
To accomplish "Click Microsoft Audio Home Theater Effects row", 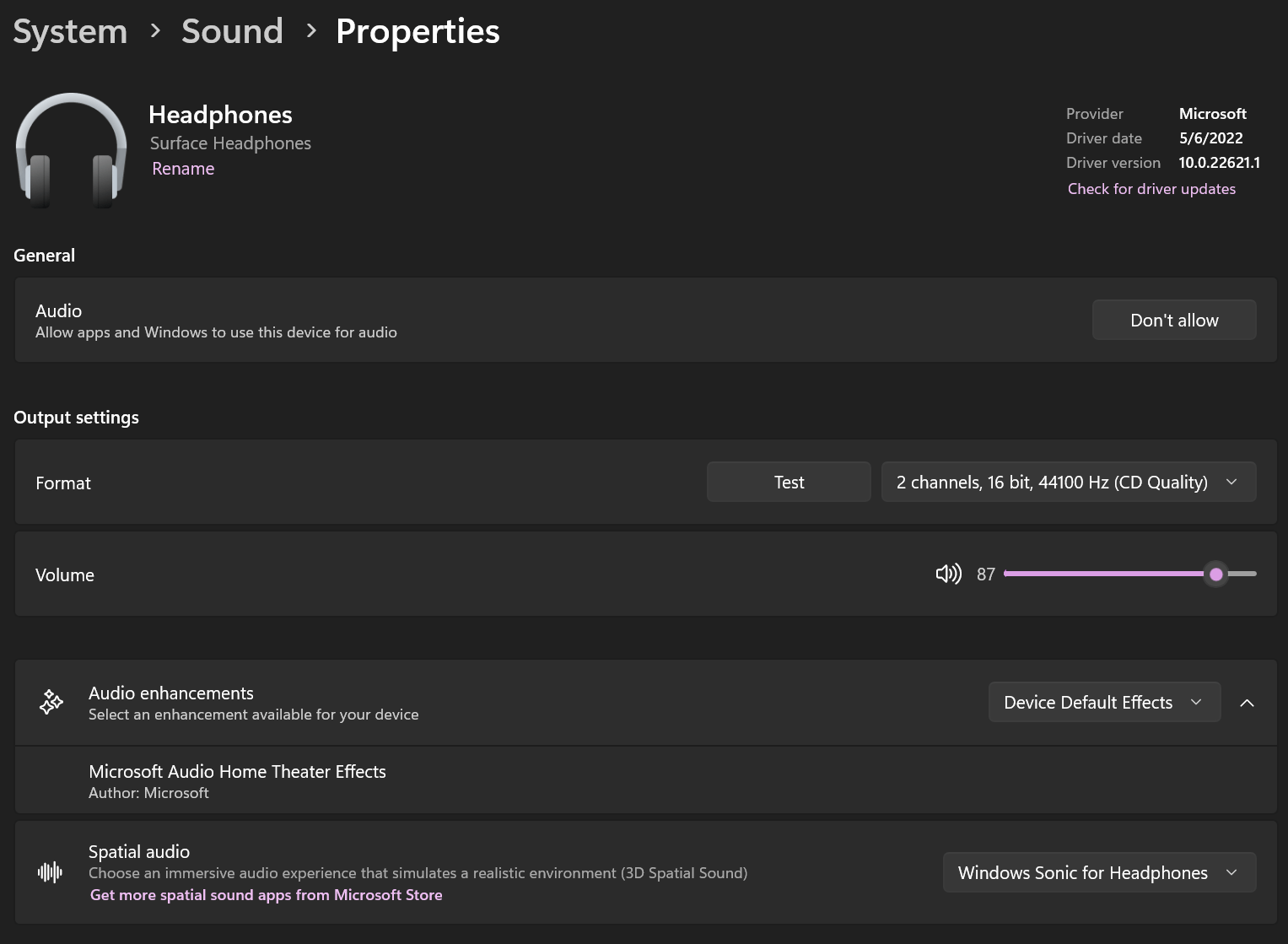I will click(x=645, y=781).
